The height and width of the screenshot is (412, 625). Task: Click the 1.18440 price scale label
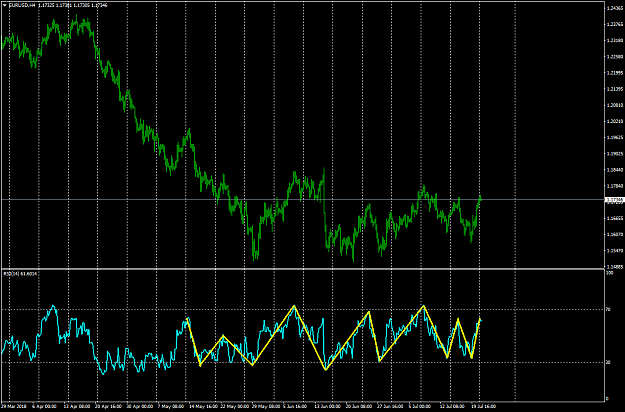point(614,170)
